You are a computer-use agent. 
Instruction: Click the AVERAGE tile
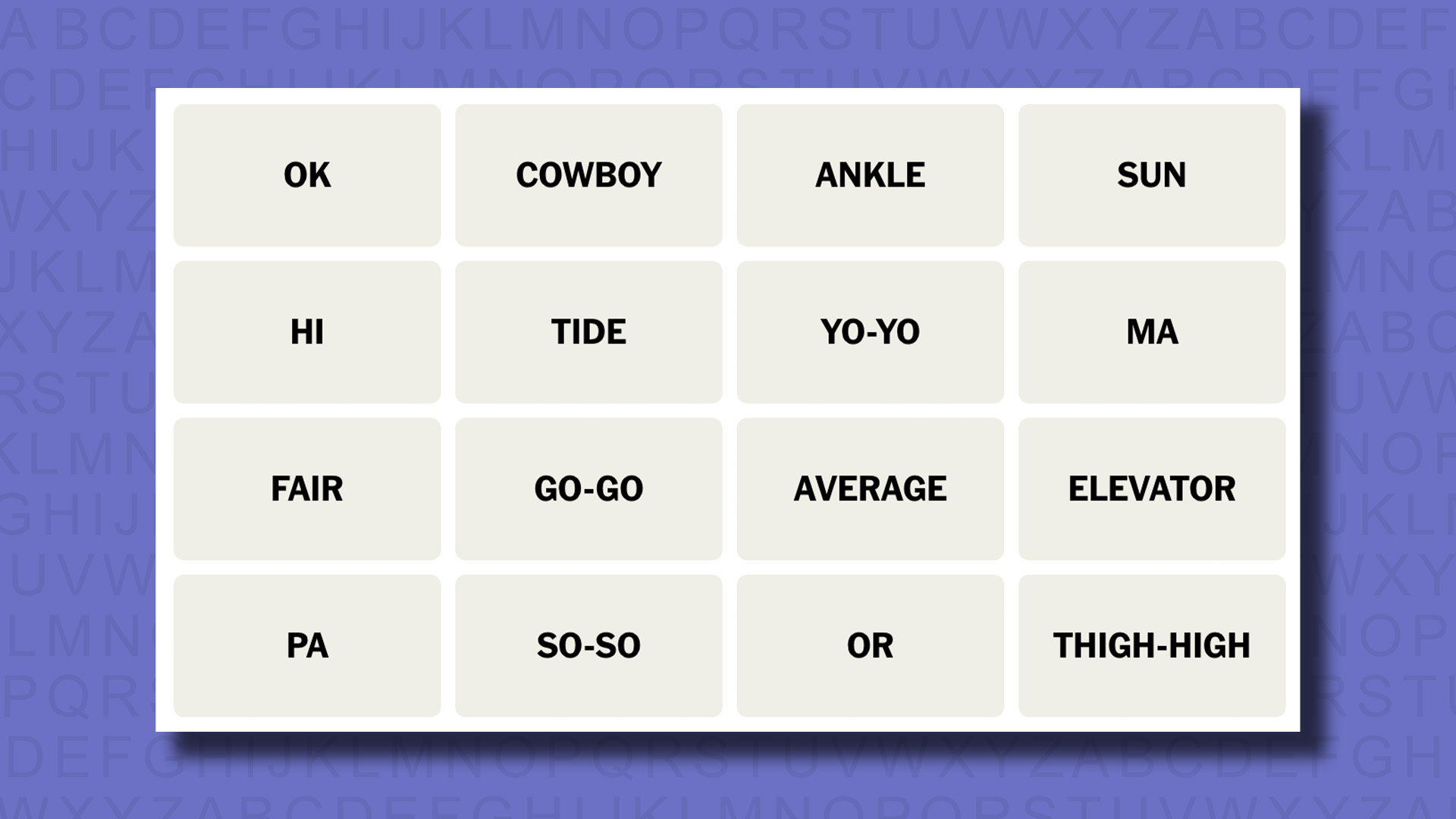[868, 488]
